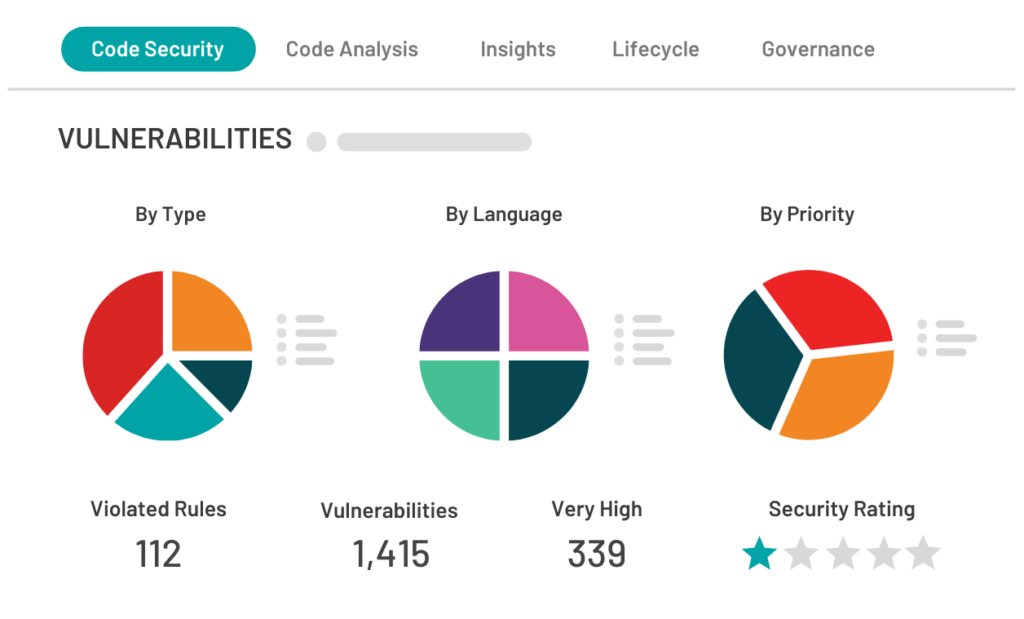Click the Vulnerabilities total of 1,415
Screen dimensions: 1024x619
point(389,553)
